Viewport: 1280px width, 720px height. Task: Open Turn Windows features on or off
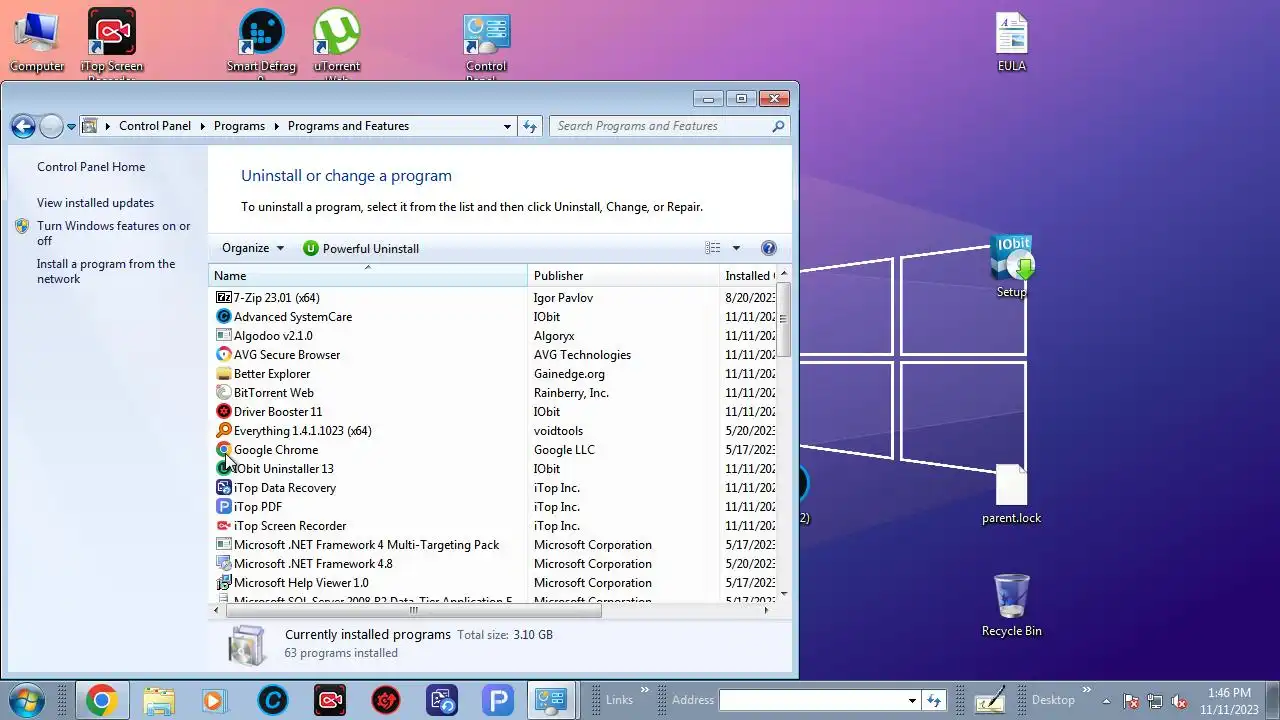[113, 233]
